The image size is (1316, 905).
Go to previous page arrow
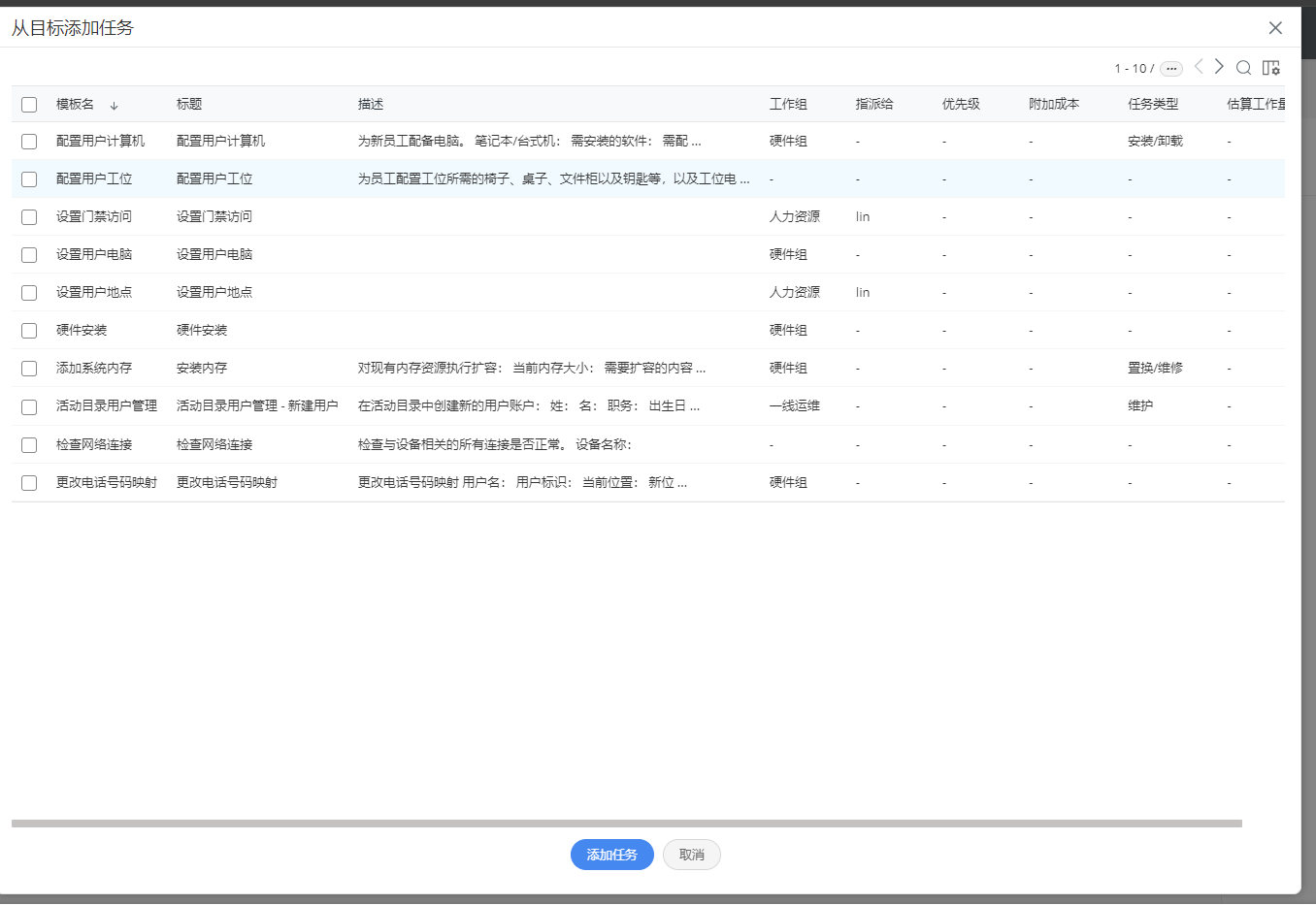tap(1199, 67)
